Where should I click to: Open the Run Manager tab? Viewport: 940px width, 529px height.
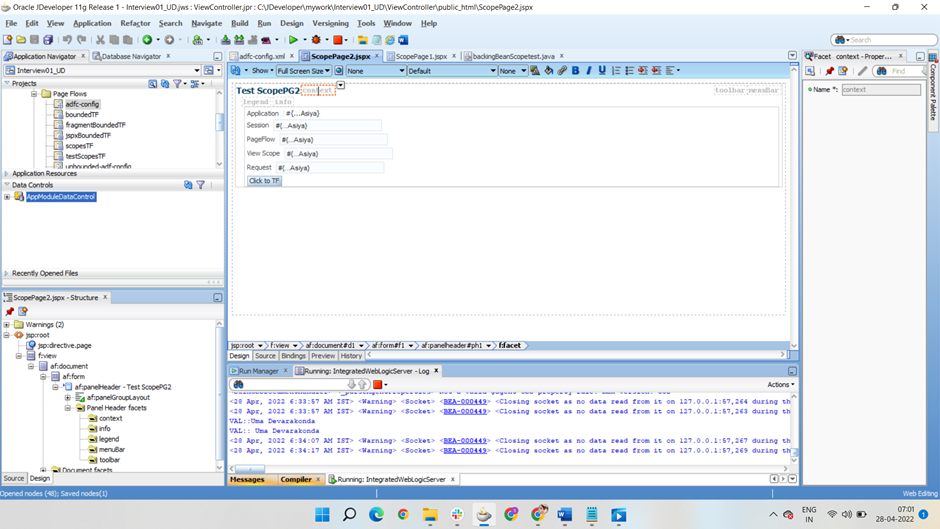[x=258, y=371]
